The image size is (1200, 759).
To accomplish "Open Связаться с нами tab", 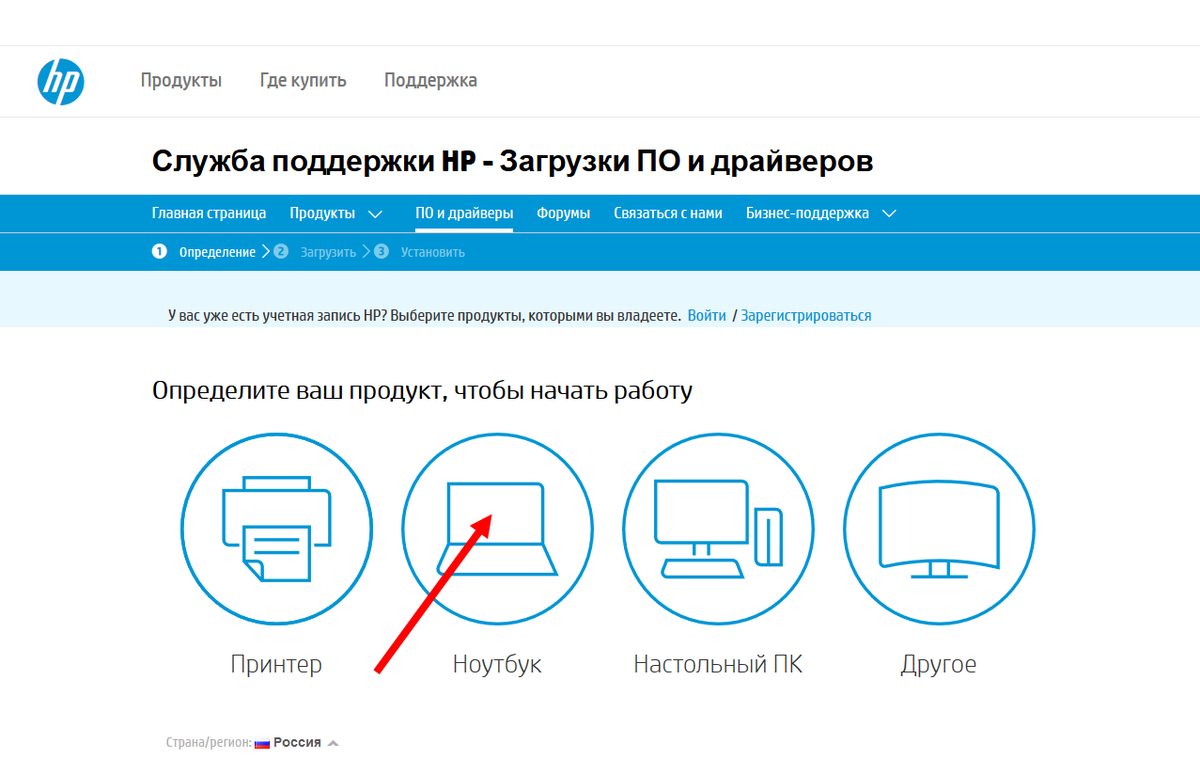I will 668,213.
